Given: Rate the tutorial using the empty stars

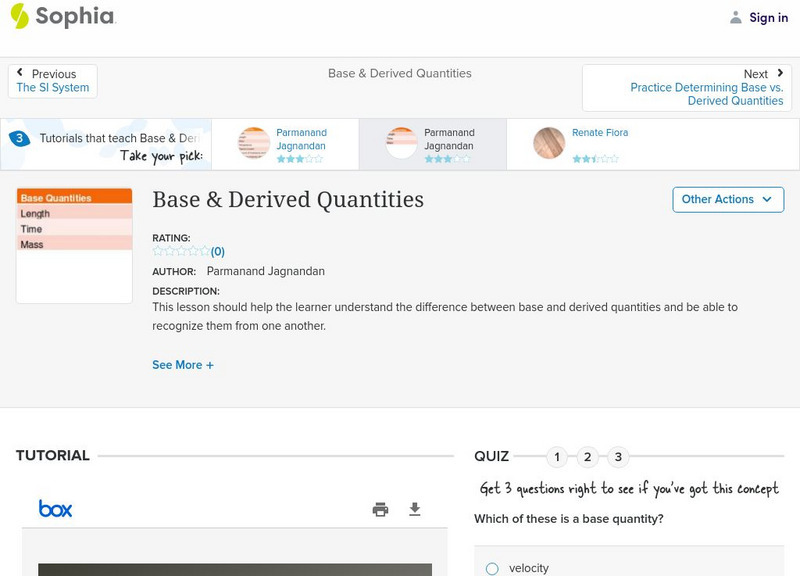Looking at the screenshot, I should (x=181, y=252).
